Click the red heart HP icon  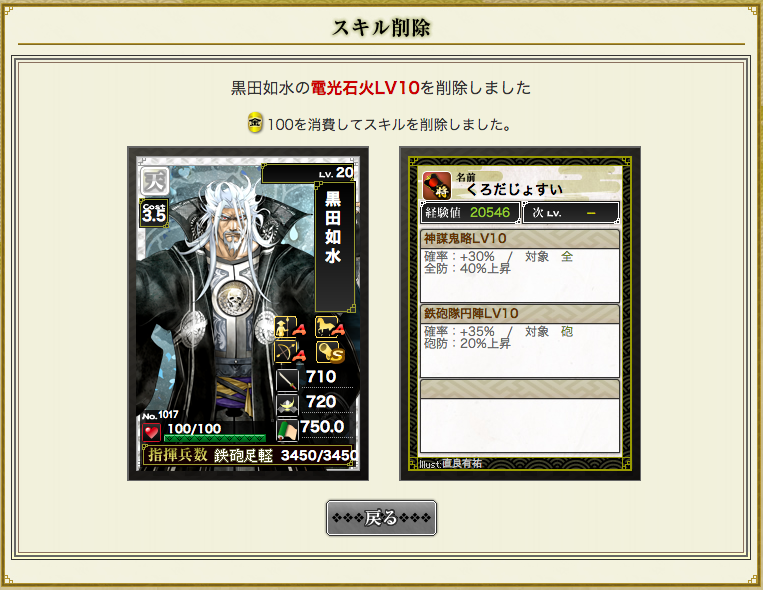151,432
